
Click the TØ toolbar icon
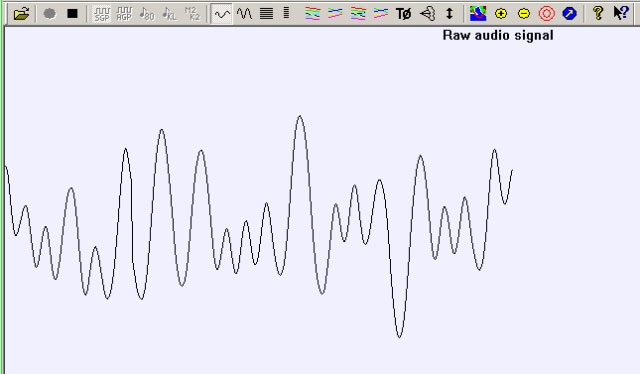404,14
